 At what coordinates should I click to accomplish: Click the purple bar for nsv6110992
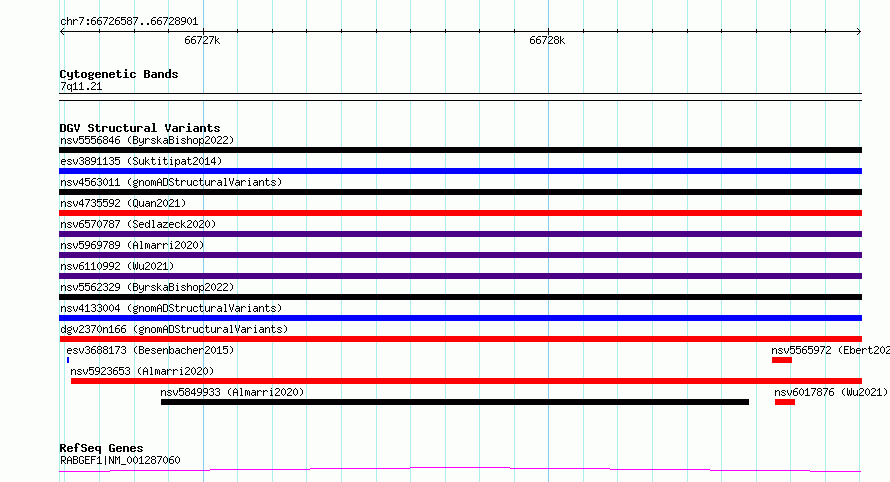pyautogui.click(x=460, y=276)
